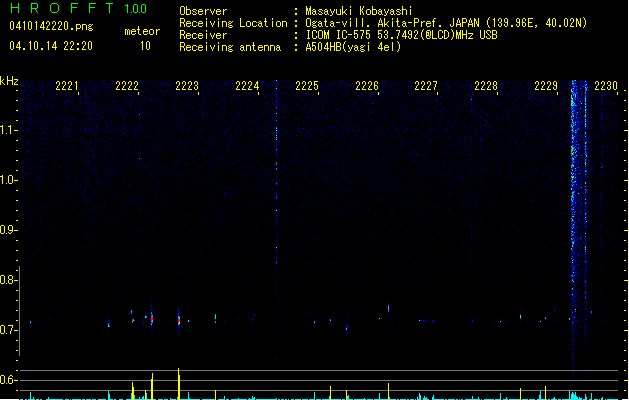Click the 1.0 kHz axis label

click(x=8, y=180)
